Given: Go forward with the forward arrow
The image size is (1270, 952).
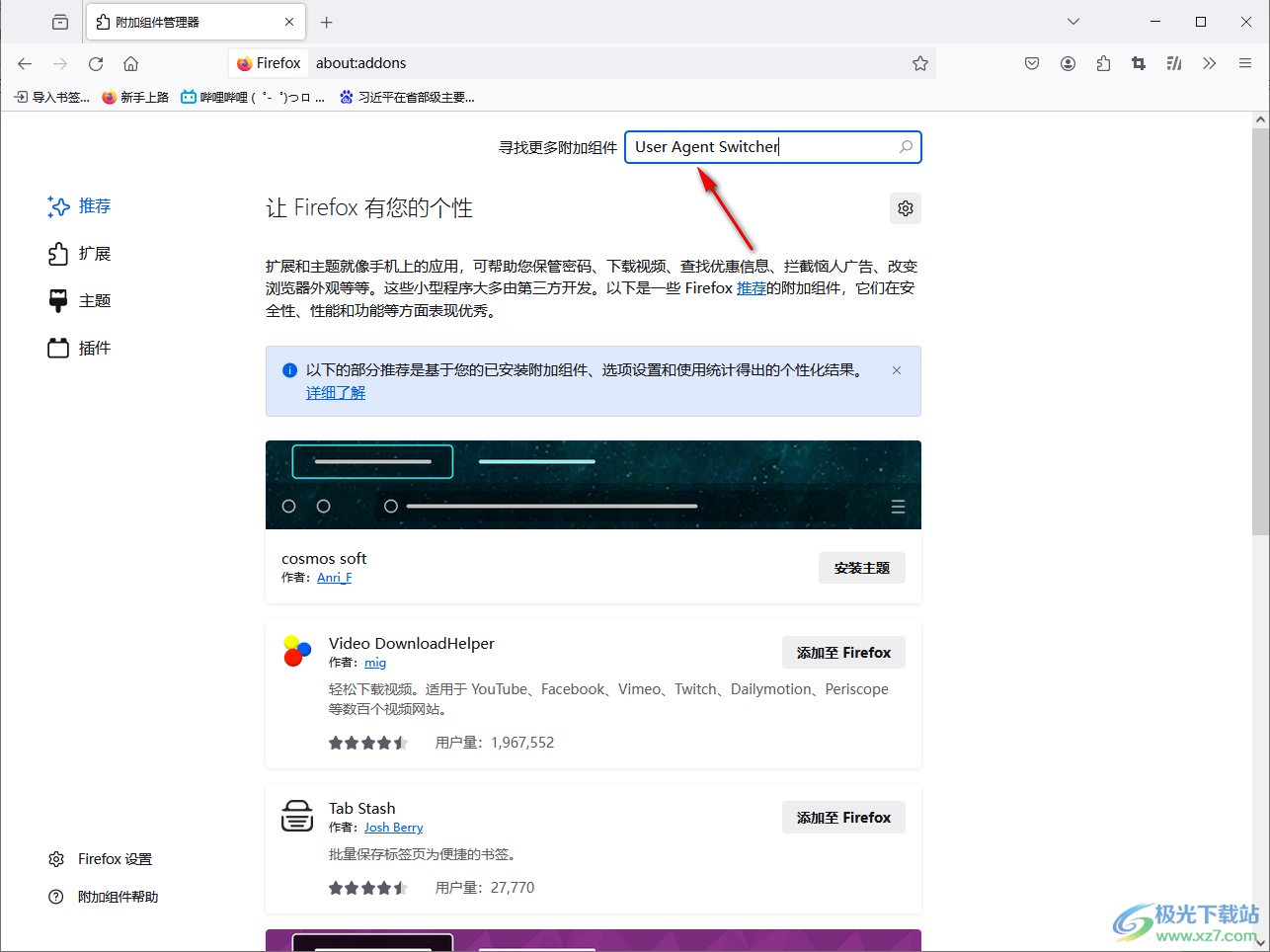Looking at the screenshot, I should 60,63.
